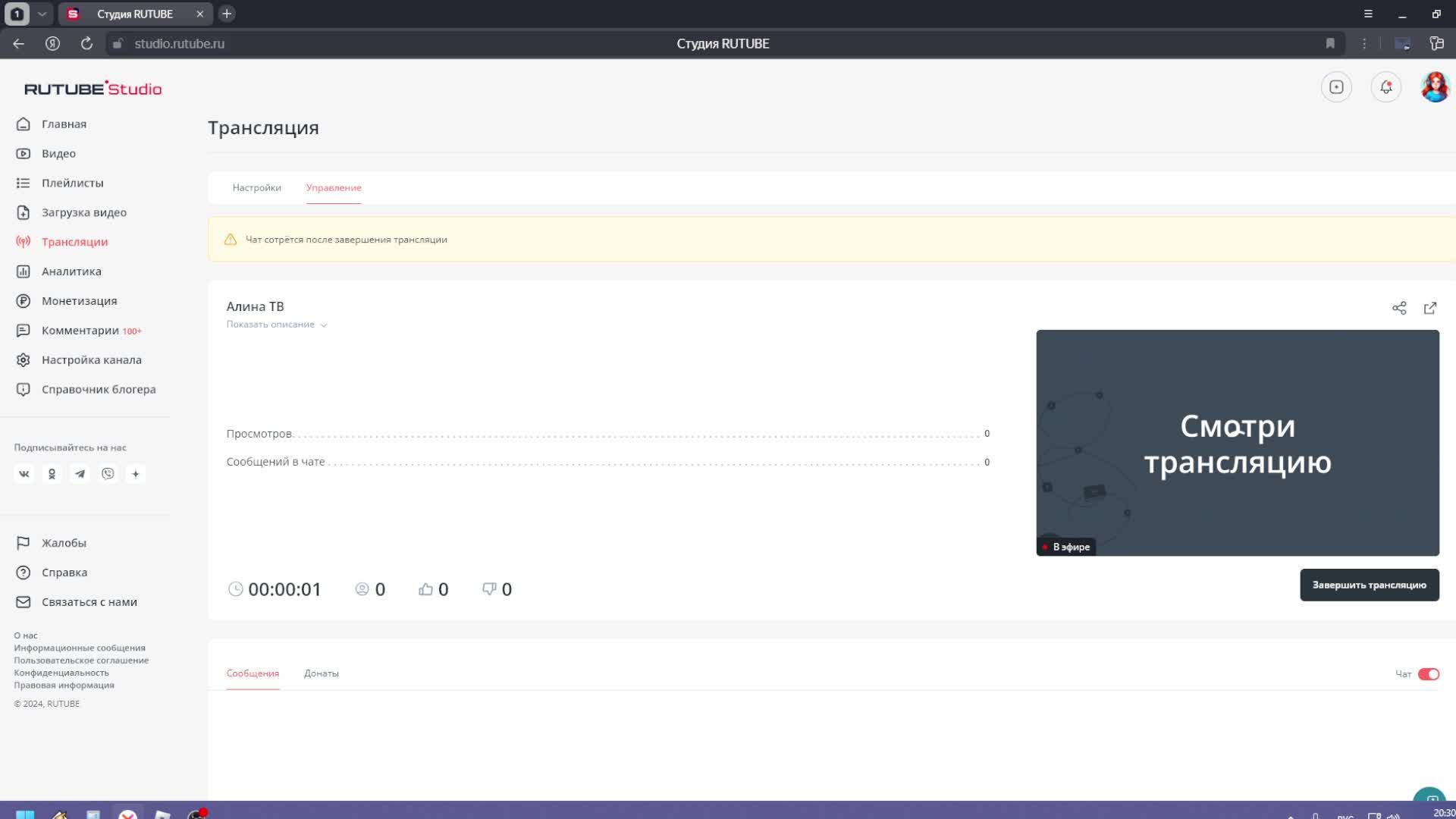Viewport: 1456px width, 819px height.
Task: Open Жалобы in the sidebar
Action: (x=52, y=543)
